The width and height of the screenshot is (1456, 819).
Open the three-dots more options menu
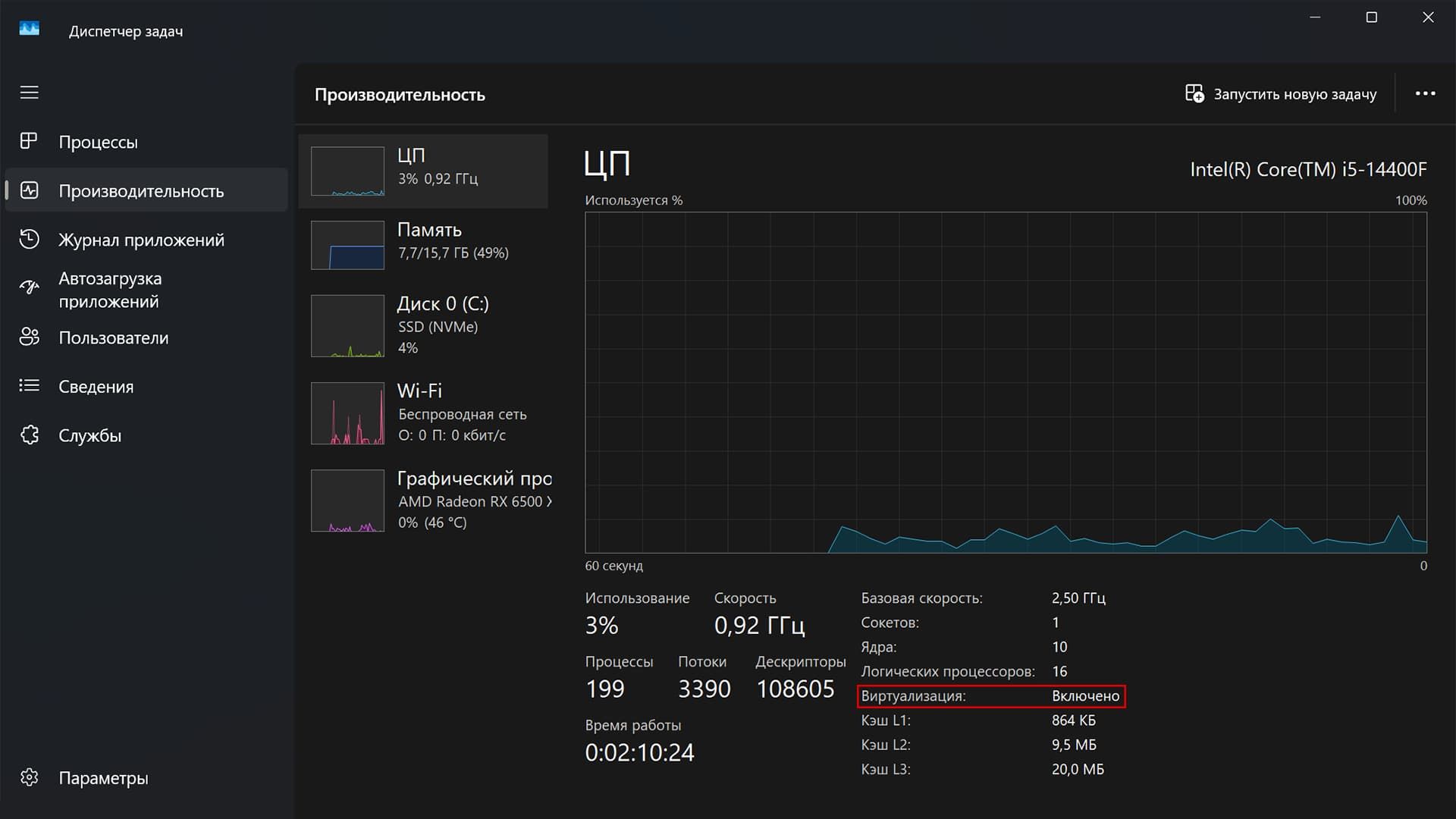pos(1425,93)
